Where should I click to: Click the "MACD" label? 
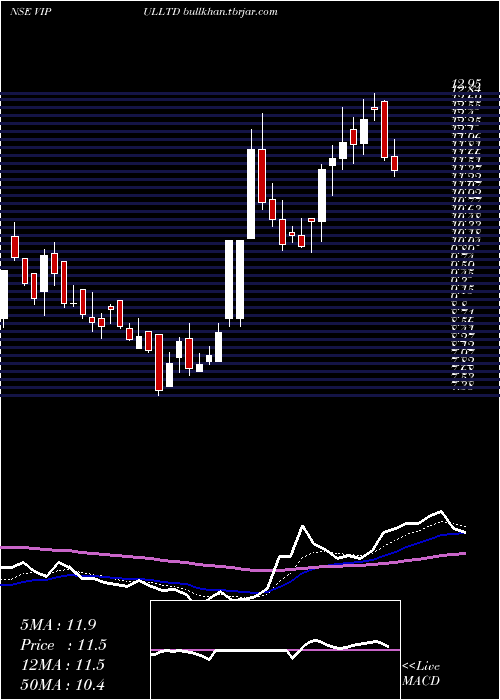[x=421, y=681]
